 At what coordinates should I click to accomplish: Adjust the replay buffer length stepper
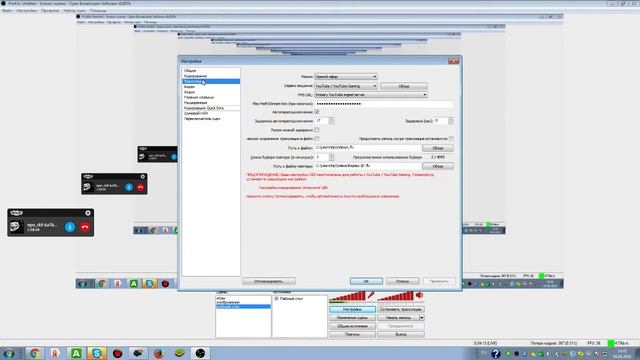tap(331, 157)
